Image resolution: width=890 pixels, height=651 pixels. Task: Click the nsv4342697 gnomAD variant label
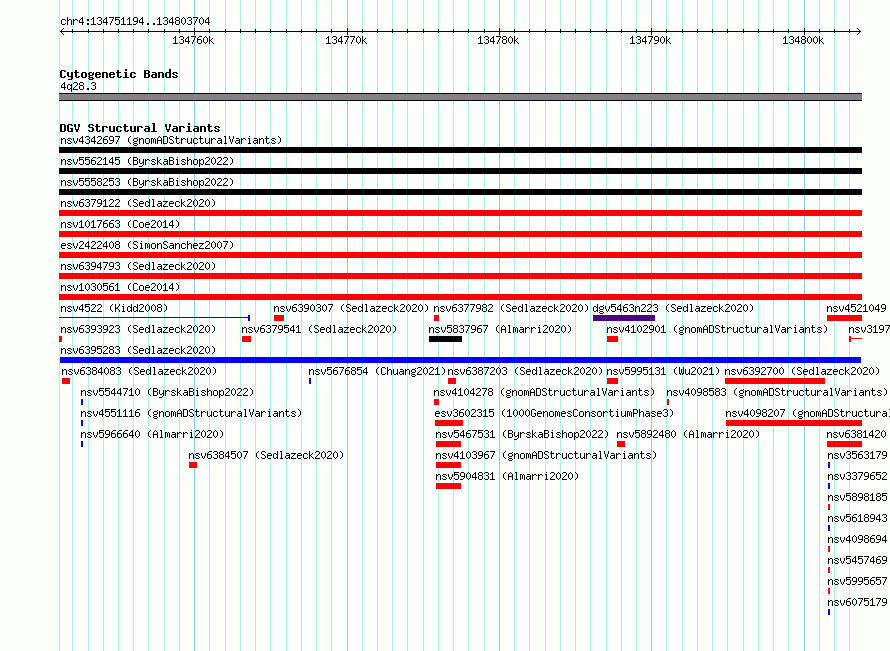(x=171, y=140)
